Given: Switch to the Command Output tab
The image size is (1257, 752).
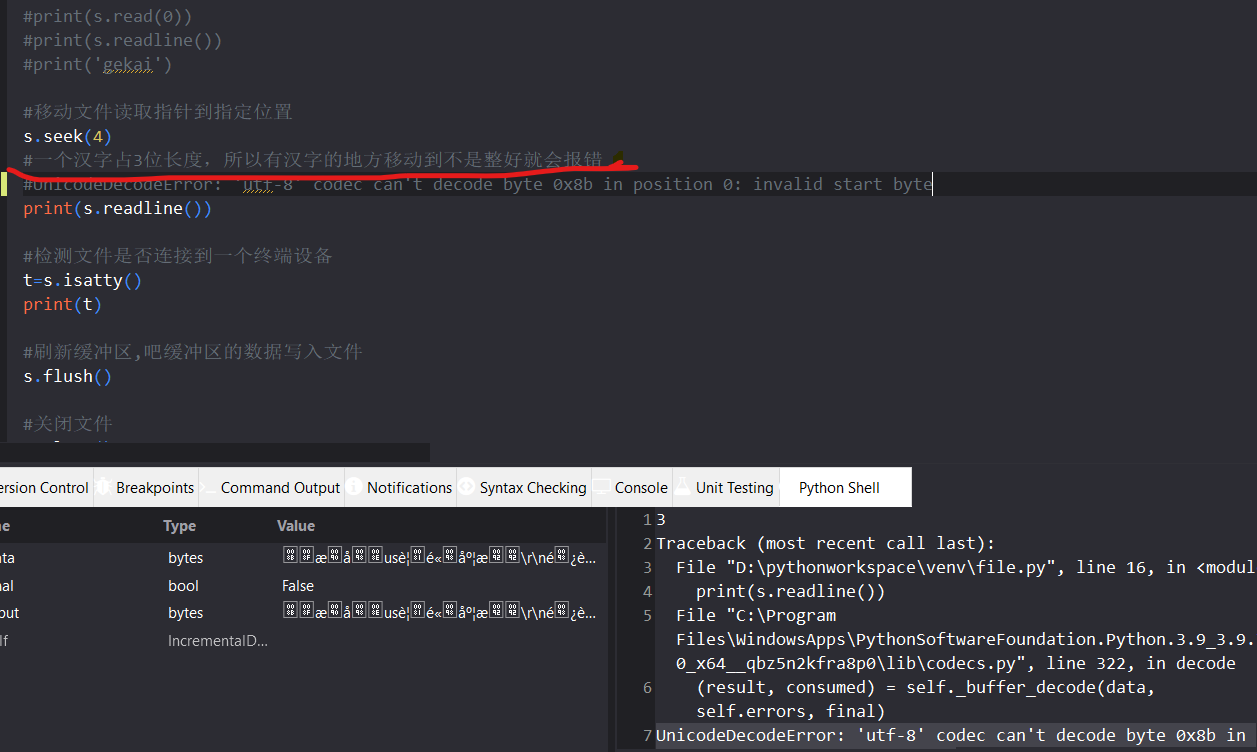Looking at the screenshot, I should click(271, 488).
